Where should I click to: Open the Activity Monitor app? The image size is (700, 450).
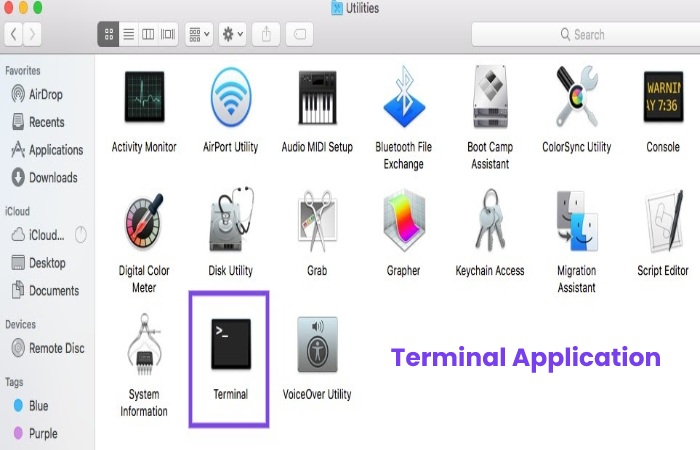pos(144,97)
